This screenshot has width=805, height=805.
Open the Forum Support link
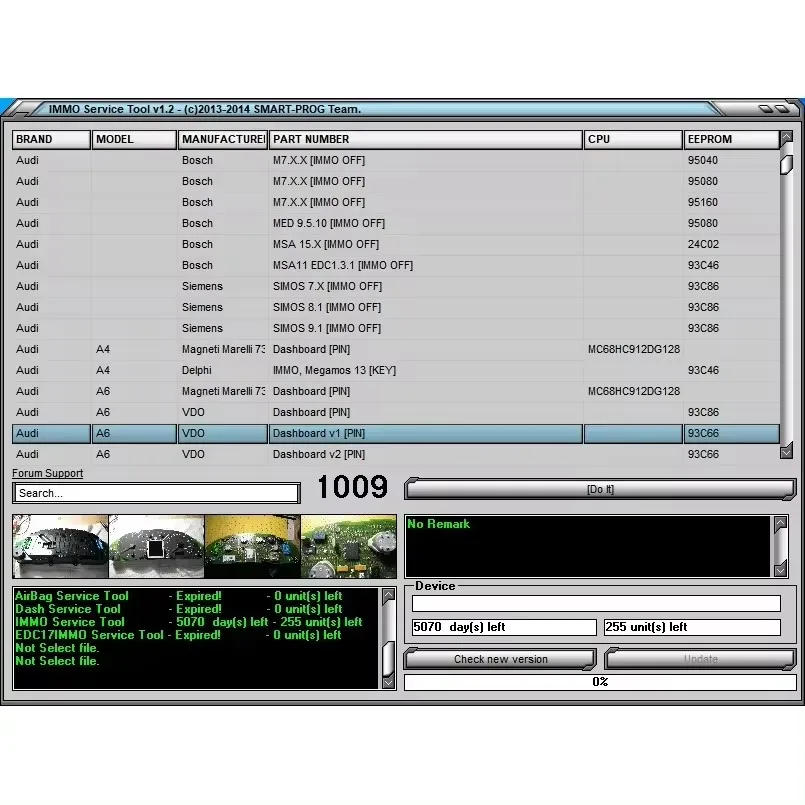tap(46, 473)
